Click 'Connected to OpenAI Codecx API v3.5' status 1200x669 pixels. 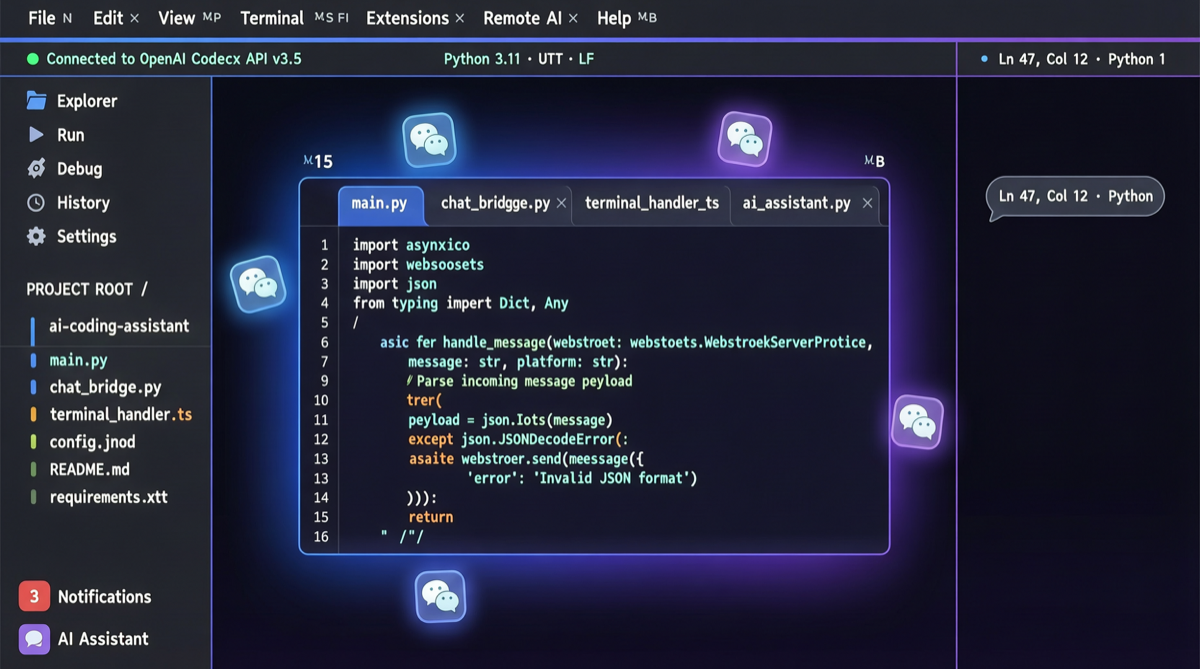[x=174, y=59]
